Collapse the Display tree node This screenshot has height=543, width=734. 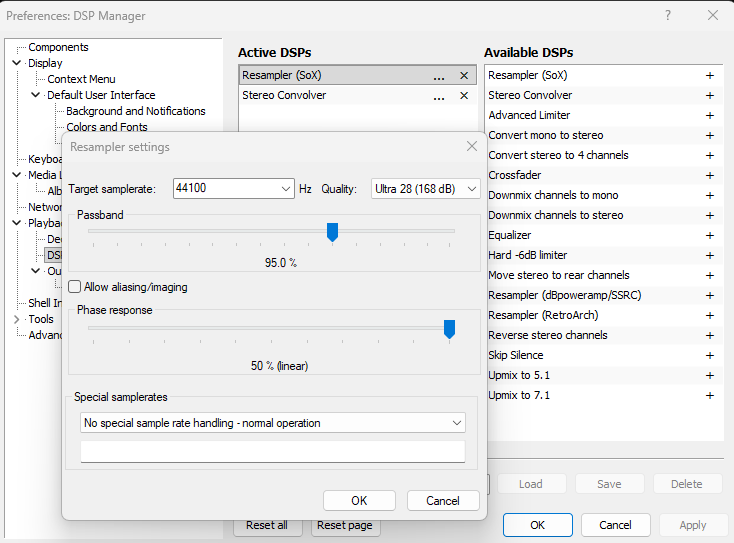tap(17, 63)
